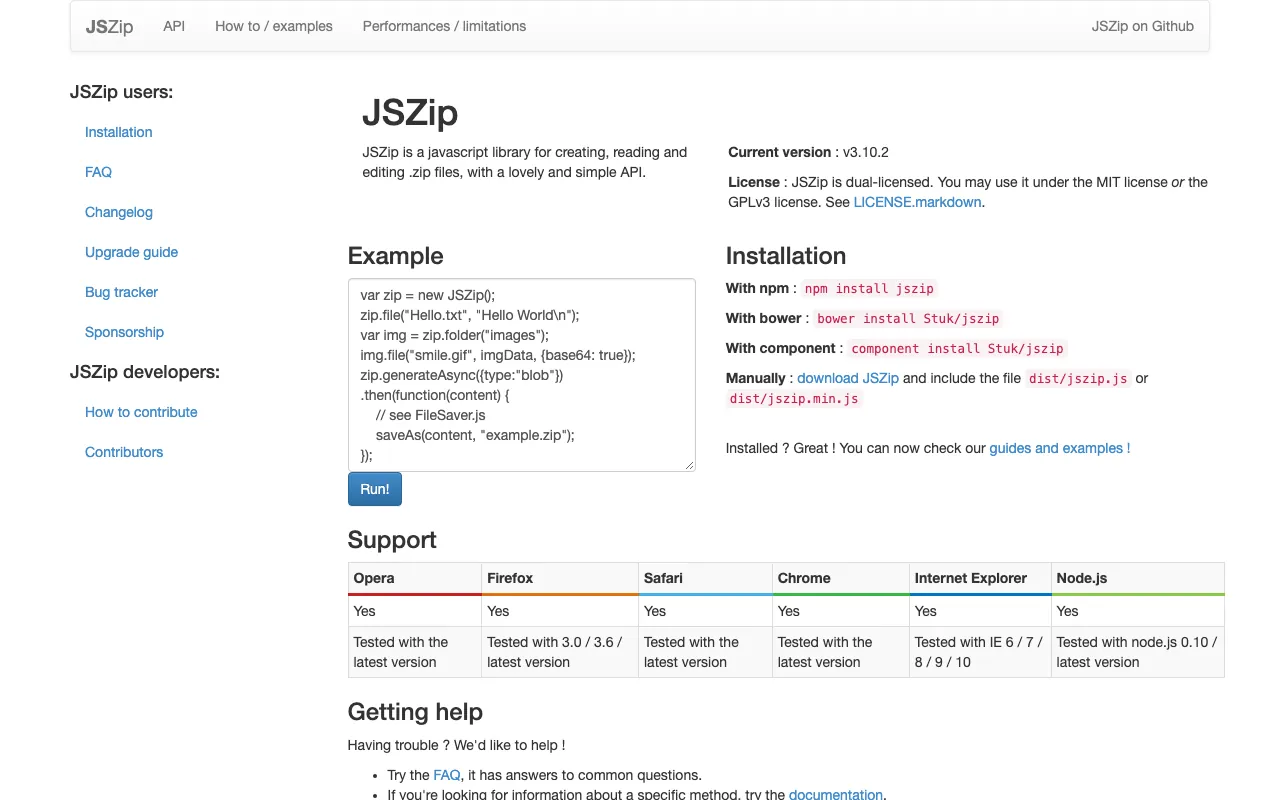The height and width of the screenshot is (800, 1280).
Task: Open Performances / limitations page
Action: coord(444,26)
